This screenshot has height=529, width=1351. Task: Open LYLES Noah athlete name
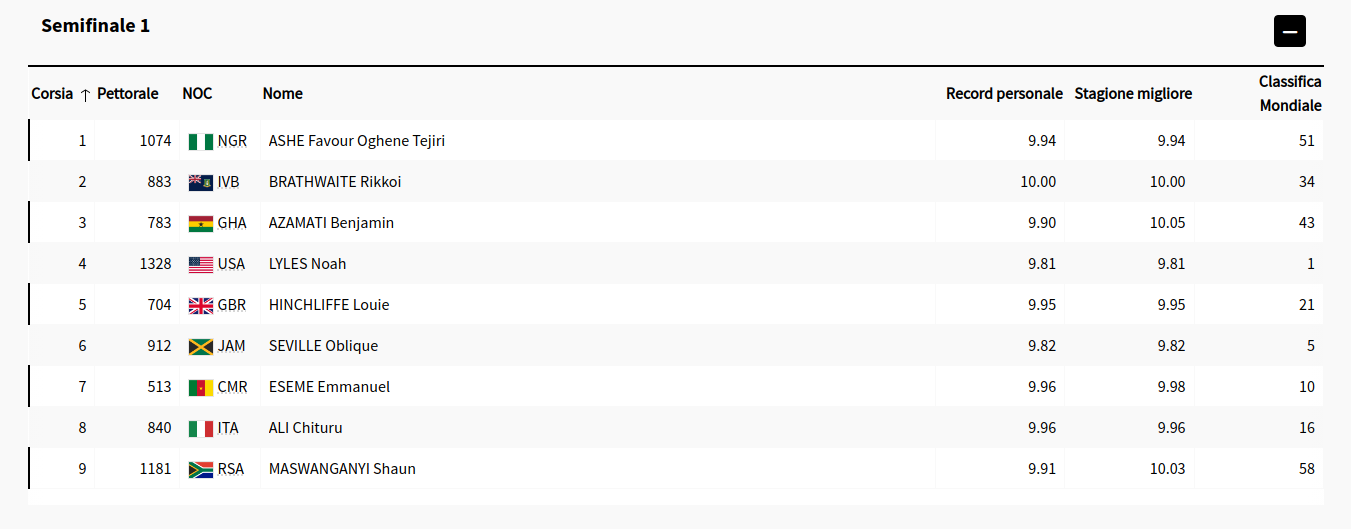(308, 264)
